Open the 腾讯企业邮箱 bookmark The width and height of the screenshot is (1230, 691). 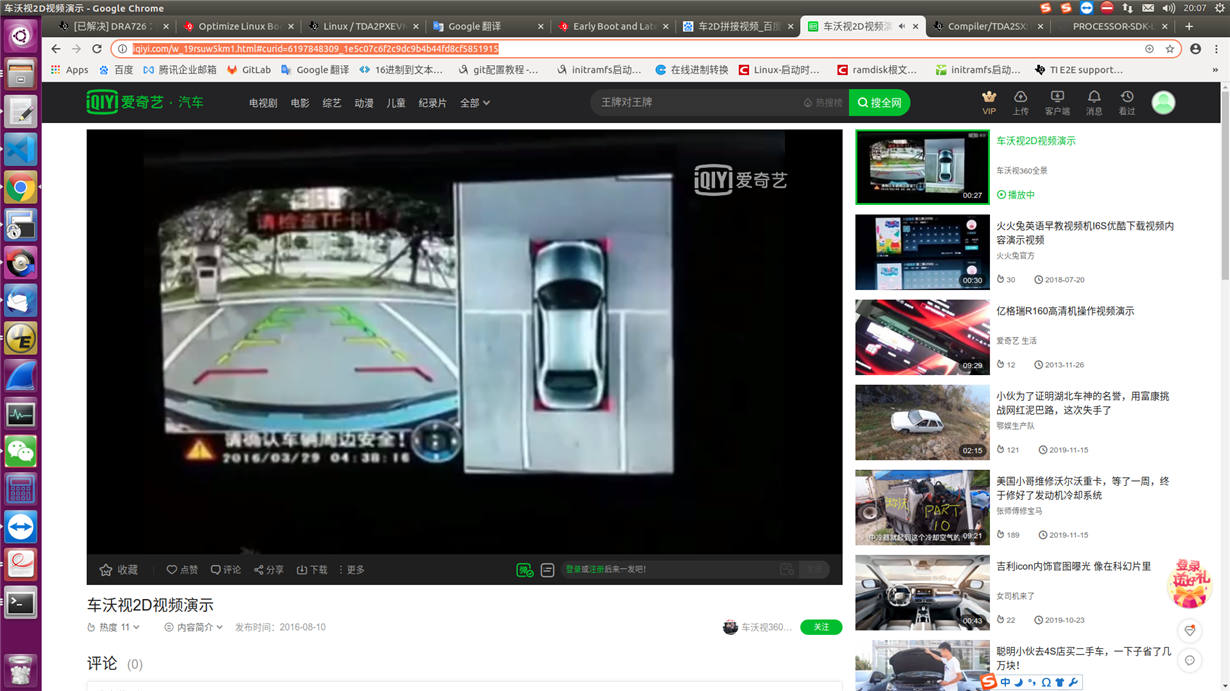click(179, 70)
